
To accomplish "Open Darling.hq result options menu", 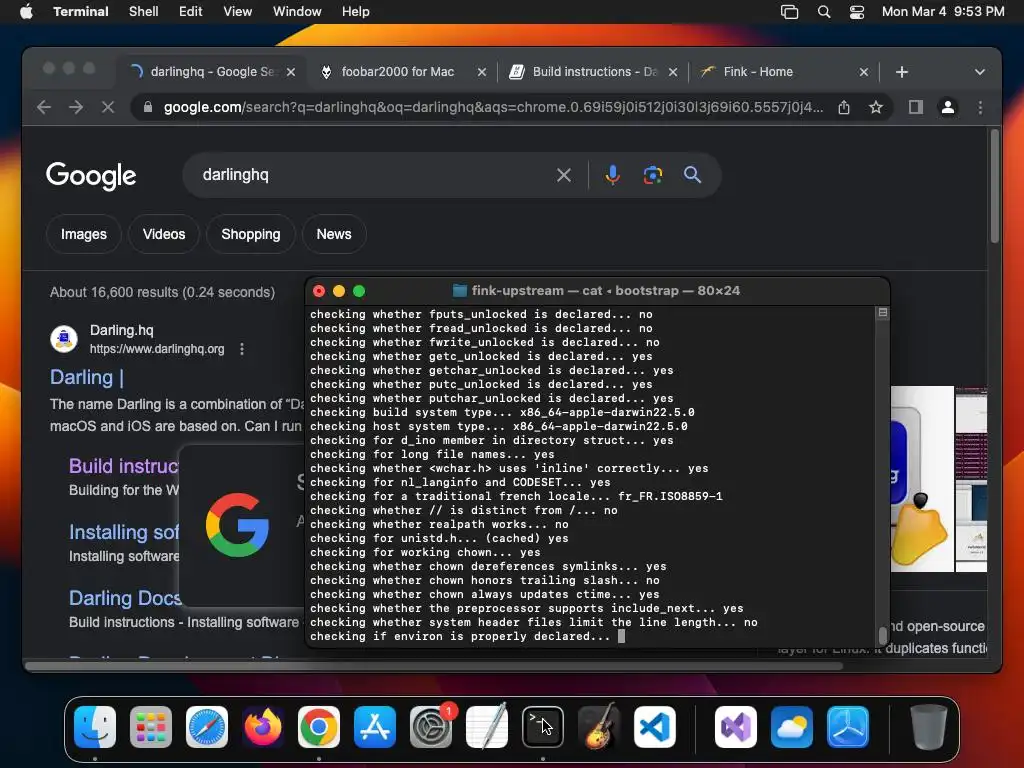I will 242,349.
